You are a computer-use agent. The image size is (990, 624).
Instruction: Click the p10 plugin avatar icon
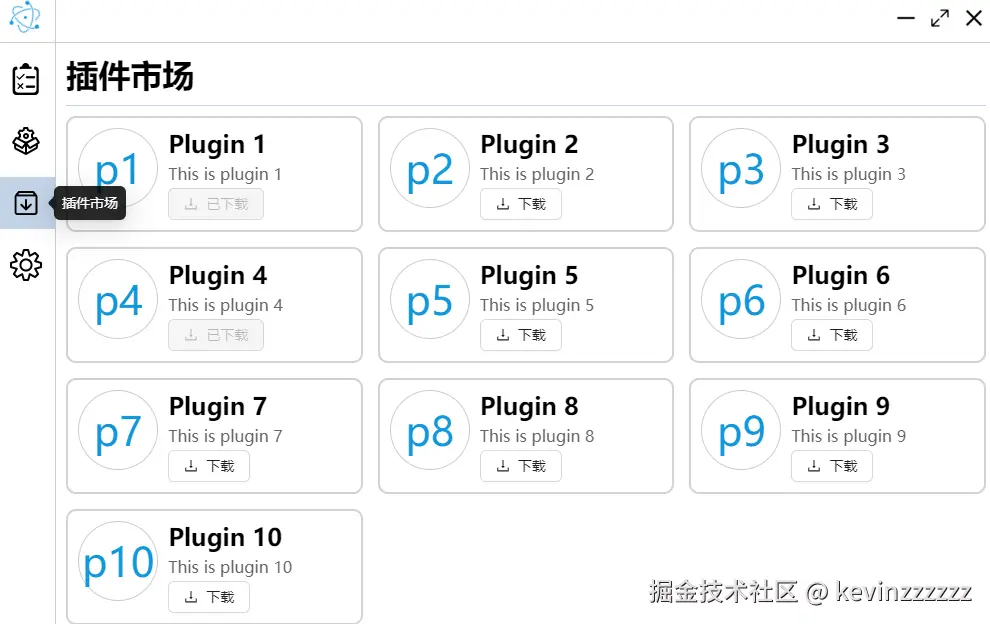coord(118,562)
